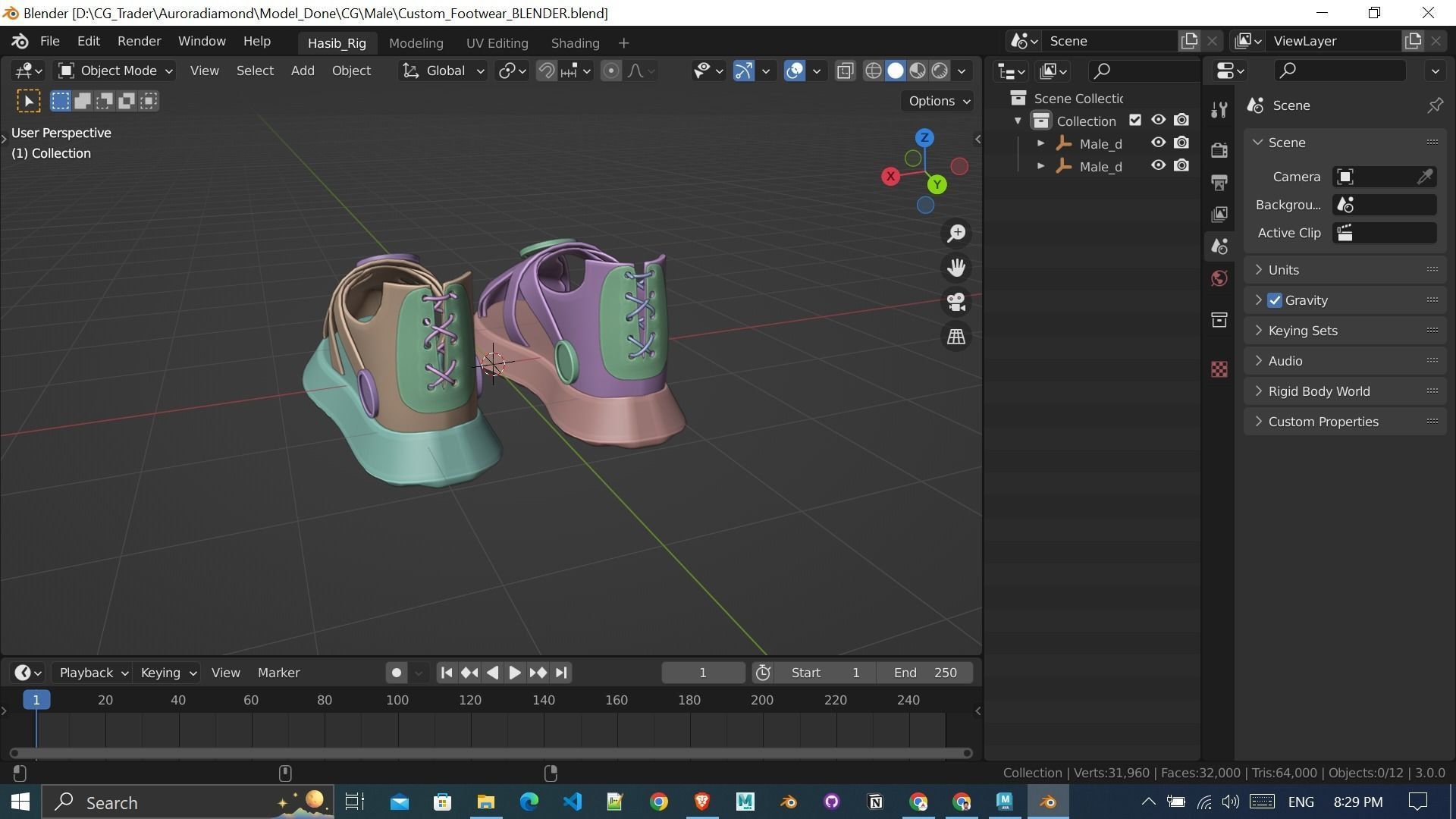Toggle show overlays button
Image resolution: width=1456 pixels, height=819 pixels.
click(794, 71)
